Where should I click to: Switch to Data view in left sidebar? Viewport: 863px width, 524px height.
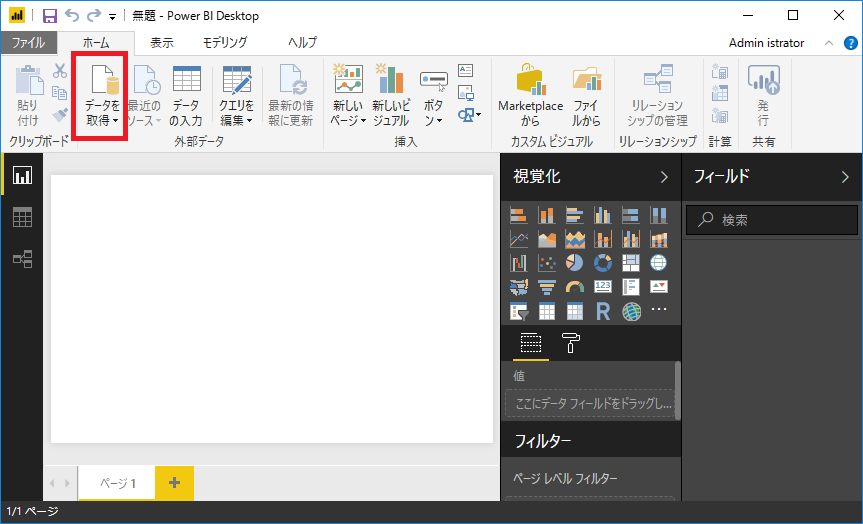(23, 217)
